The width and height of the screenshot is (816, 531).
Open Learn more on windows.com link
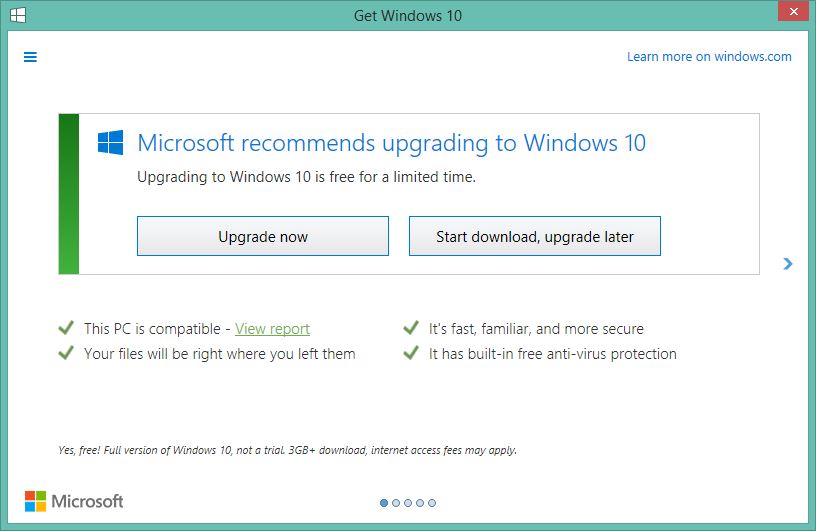(x=709, y=56)
